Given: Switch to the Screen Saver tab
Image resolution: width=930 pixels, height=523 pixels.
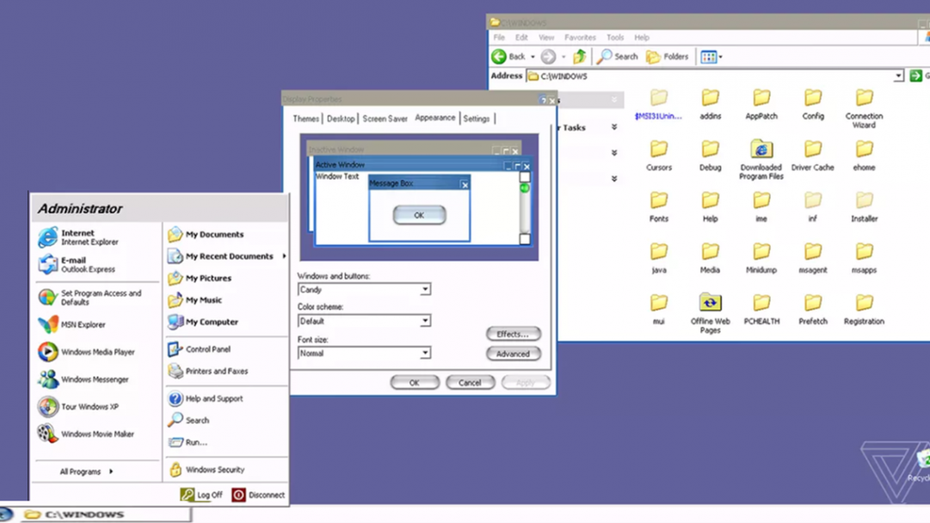Looking at the screenshot, I should tap(385, 119).
